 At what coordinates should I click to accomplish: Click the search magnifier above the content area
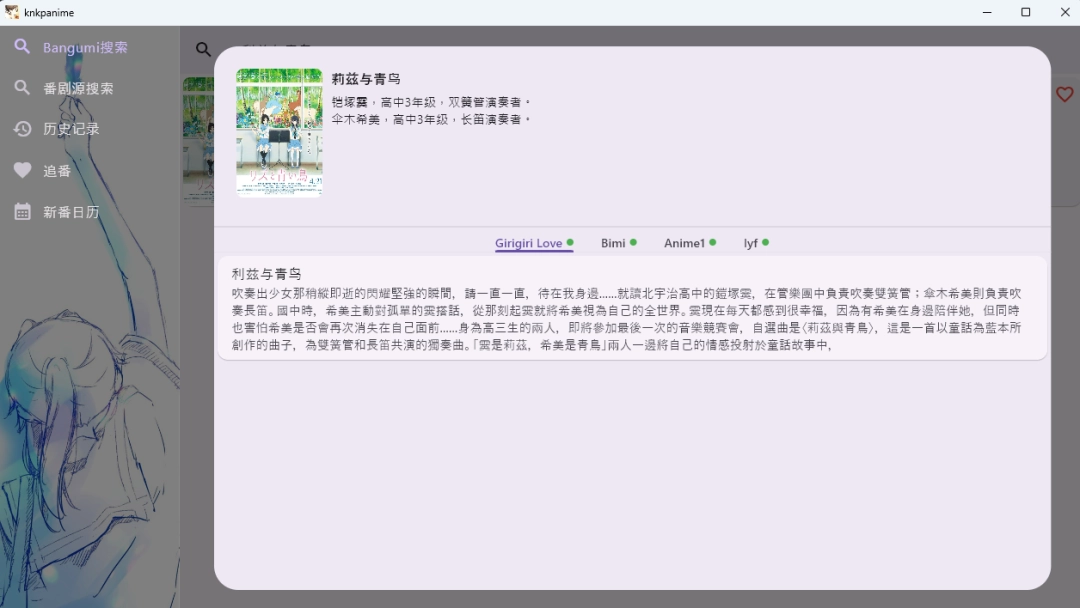(x=203, y=48)
